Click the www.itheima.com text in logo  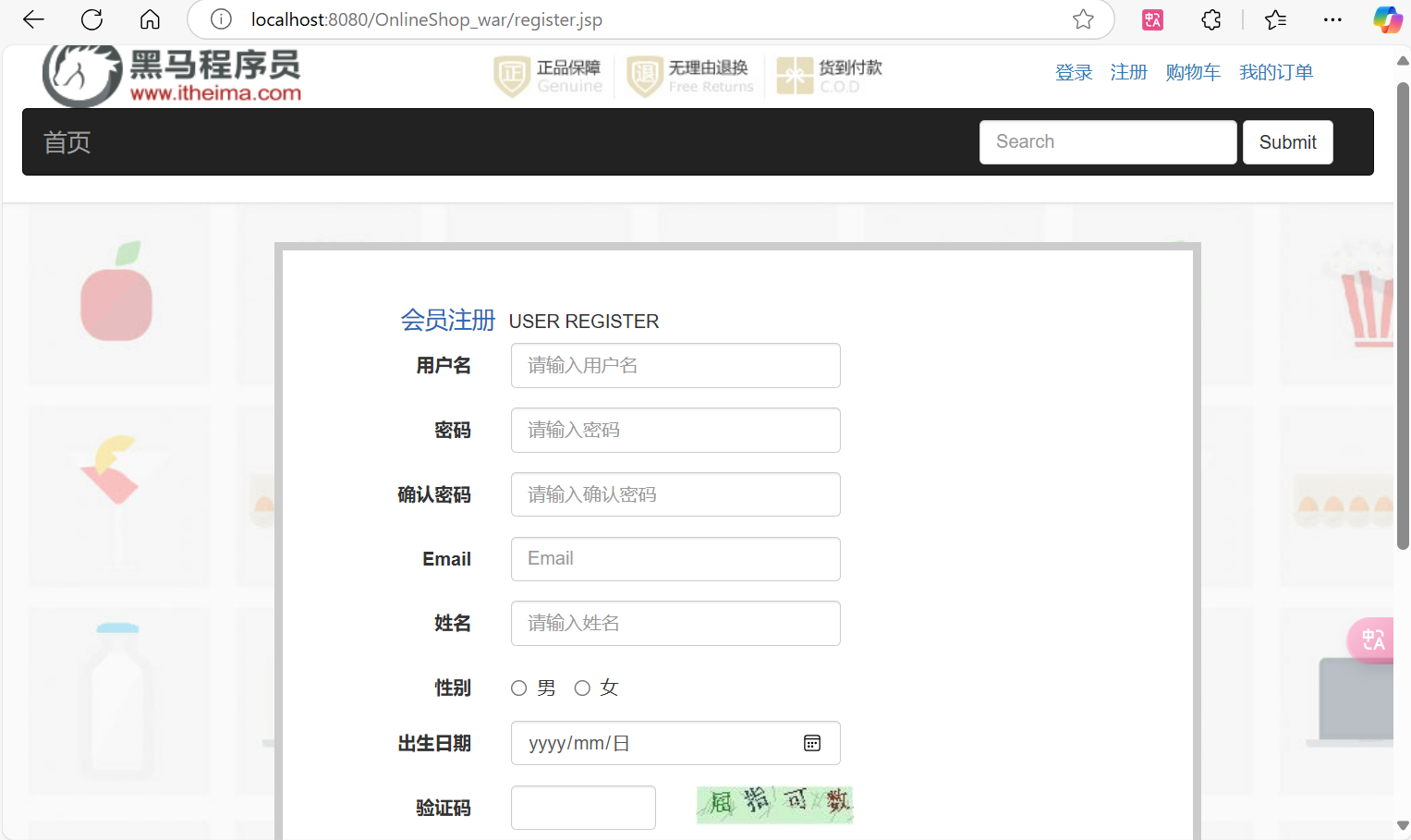click(215, 92)
